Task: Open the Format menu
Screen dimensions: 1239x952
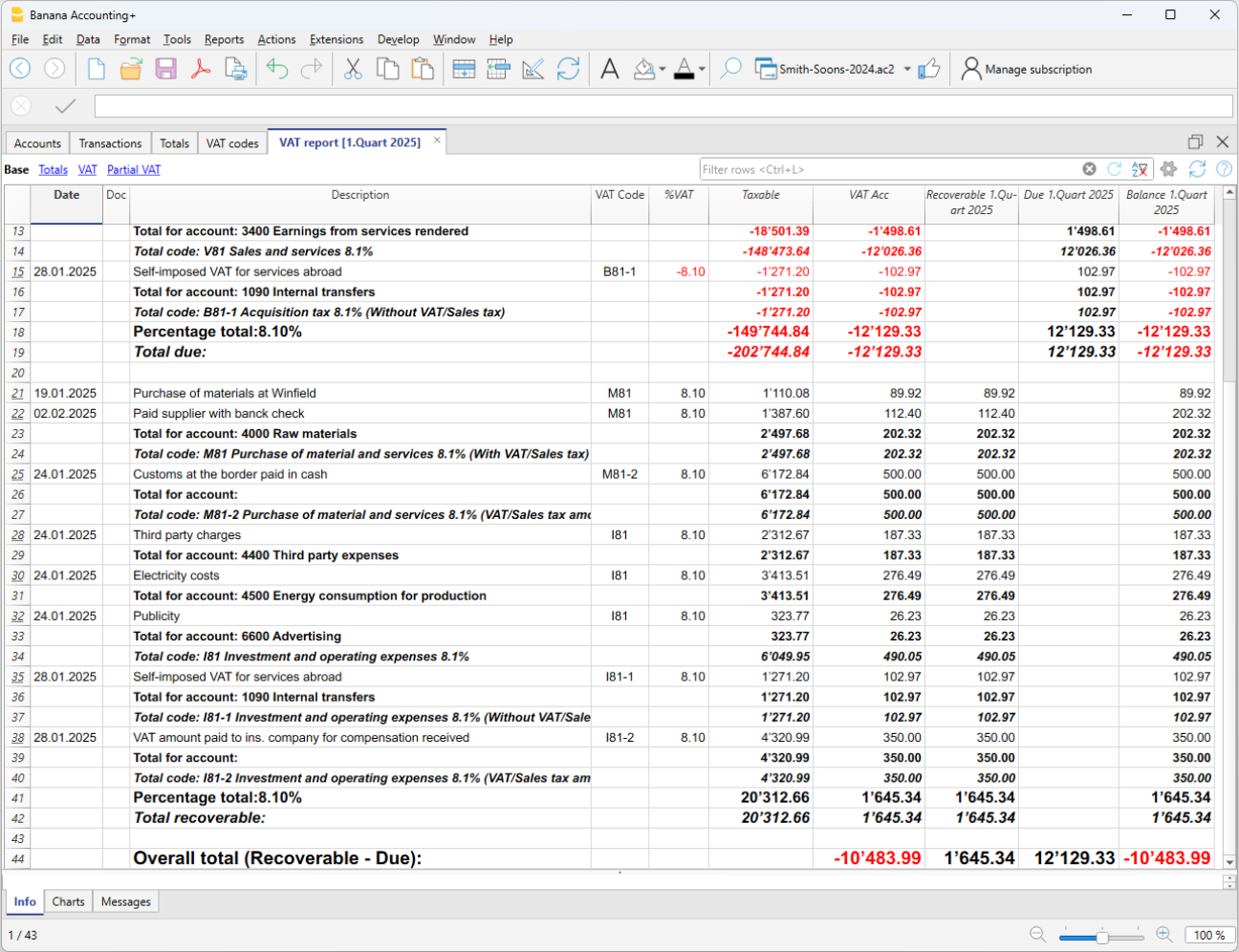Action: 132,39
